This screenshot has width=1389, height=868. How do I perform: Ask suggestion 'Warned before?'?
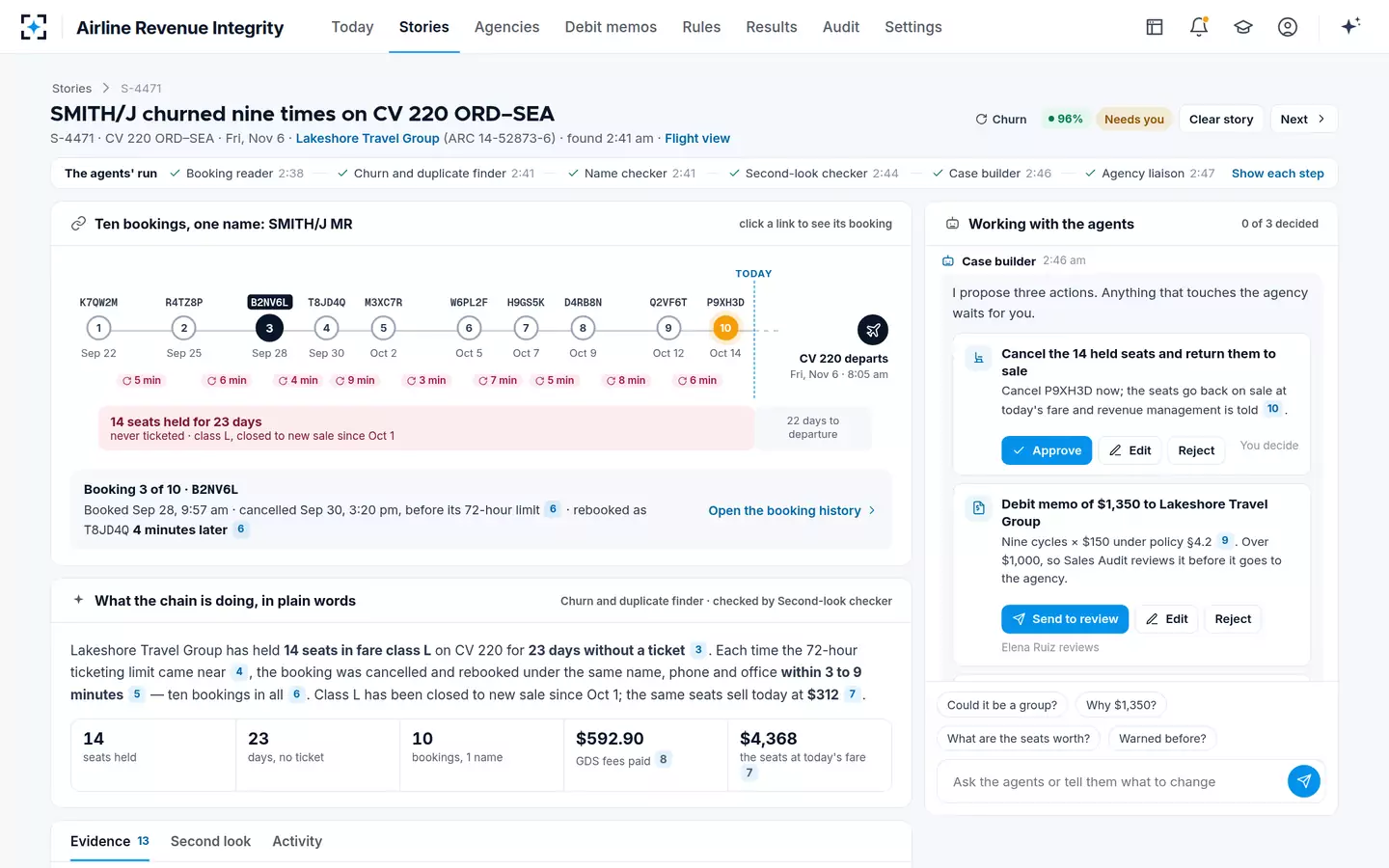point(1162,739)
